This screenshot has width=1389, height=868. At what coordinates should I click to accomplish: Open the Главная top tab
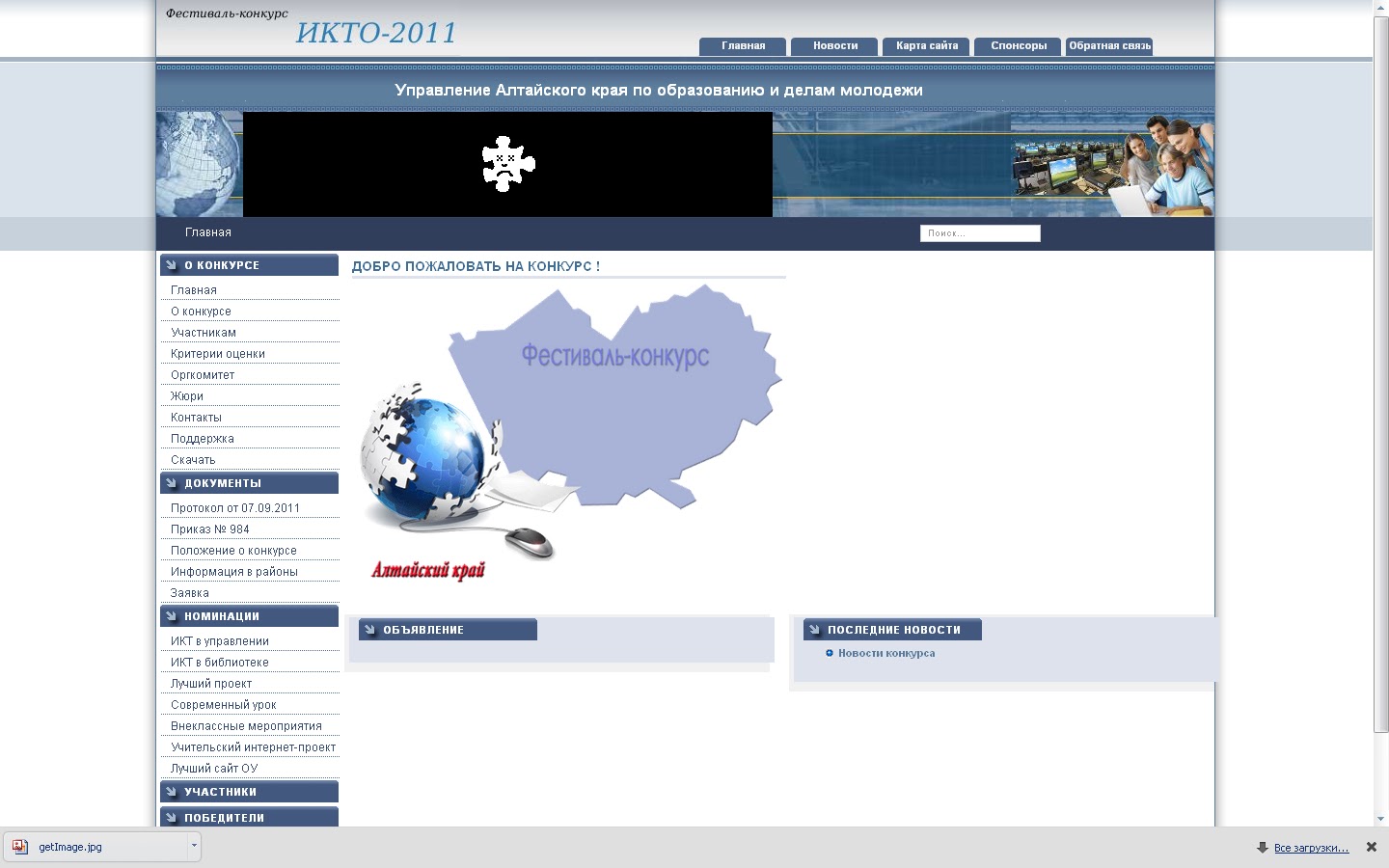(x=743, y=46)
